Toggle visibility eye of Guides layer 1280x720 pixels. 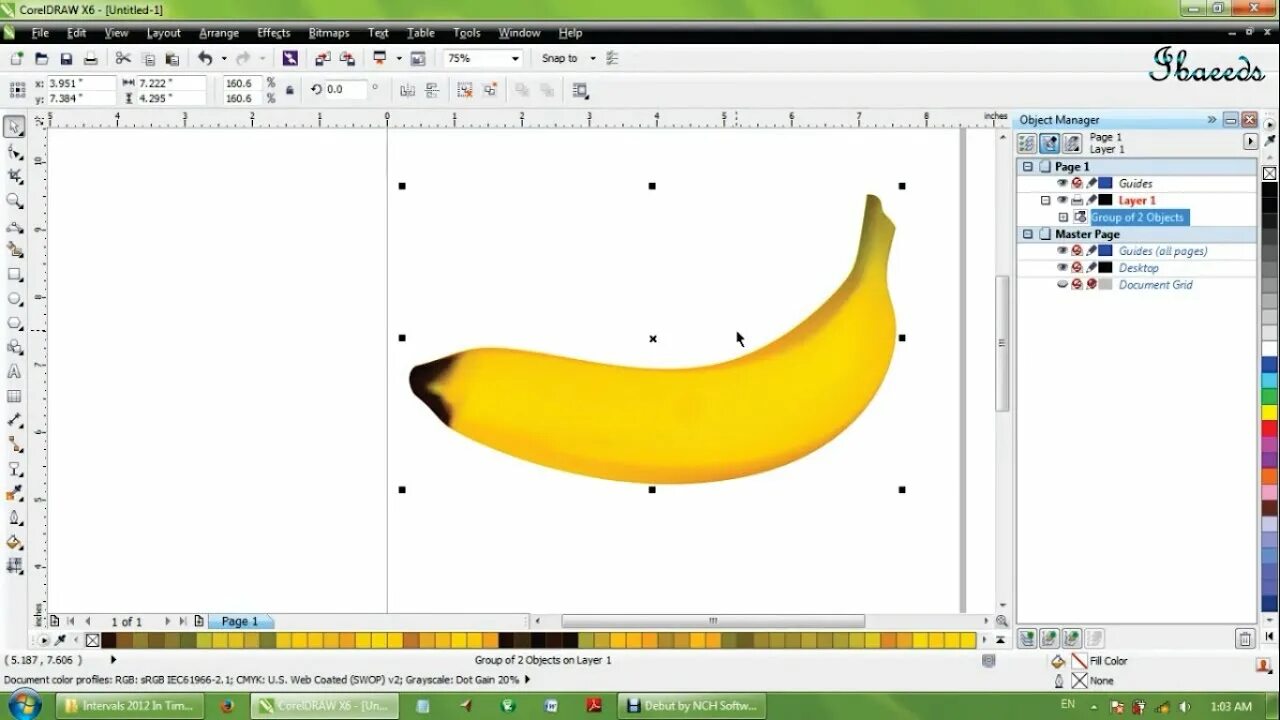(1062, 183)
